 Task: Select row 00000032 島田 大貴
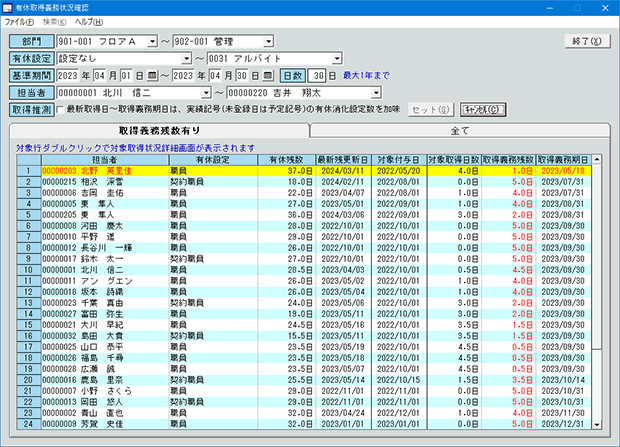(304, 336)
